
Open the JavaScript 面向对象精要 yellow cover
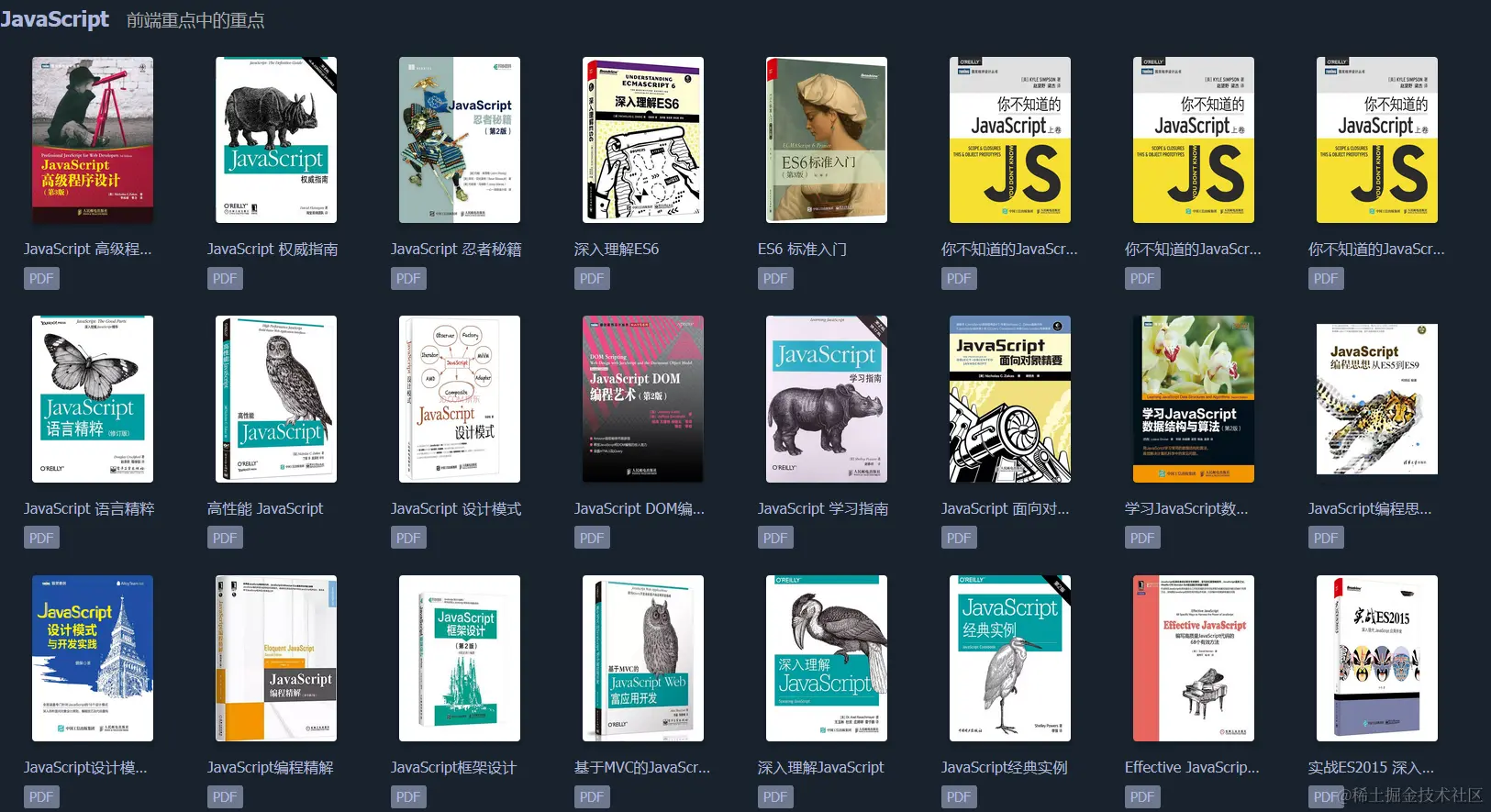[x=1010, y=399]
